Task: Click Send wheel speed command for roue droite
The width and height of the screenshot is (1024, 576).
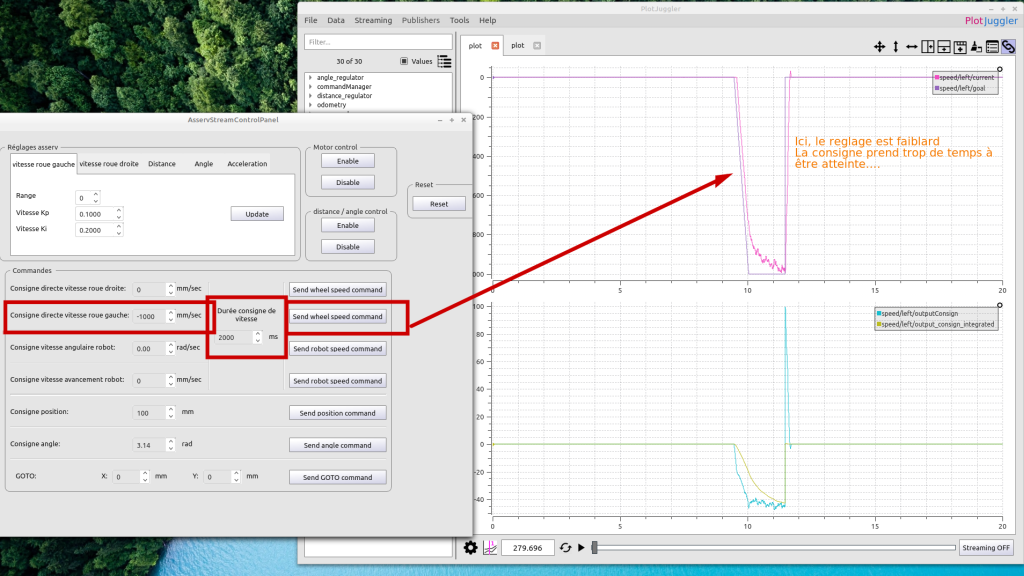Action: (x=338, y=290)
